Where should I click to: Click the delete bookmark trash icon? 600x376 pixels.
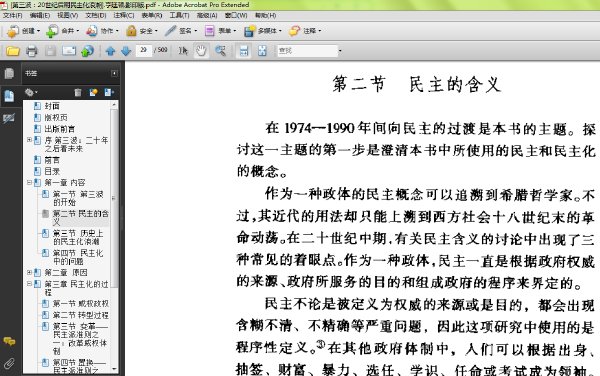[78, 92]
